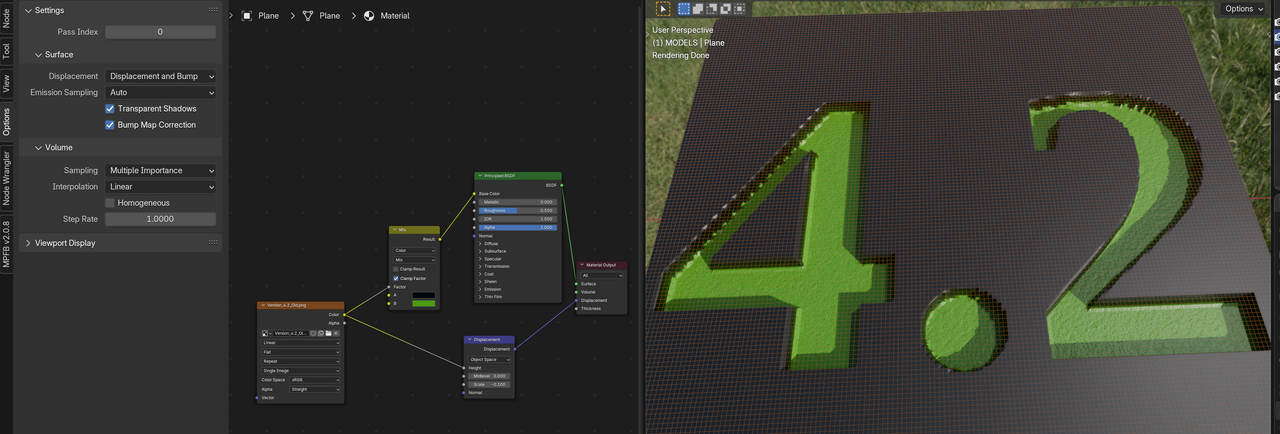The width and height of the screenshot is (1280, 434).
Task: Choose Extend Selection mode icon
Action: (x=698, y=8)
